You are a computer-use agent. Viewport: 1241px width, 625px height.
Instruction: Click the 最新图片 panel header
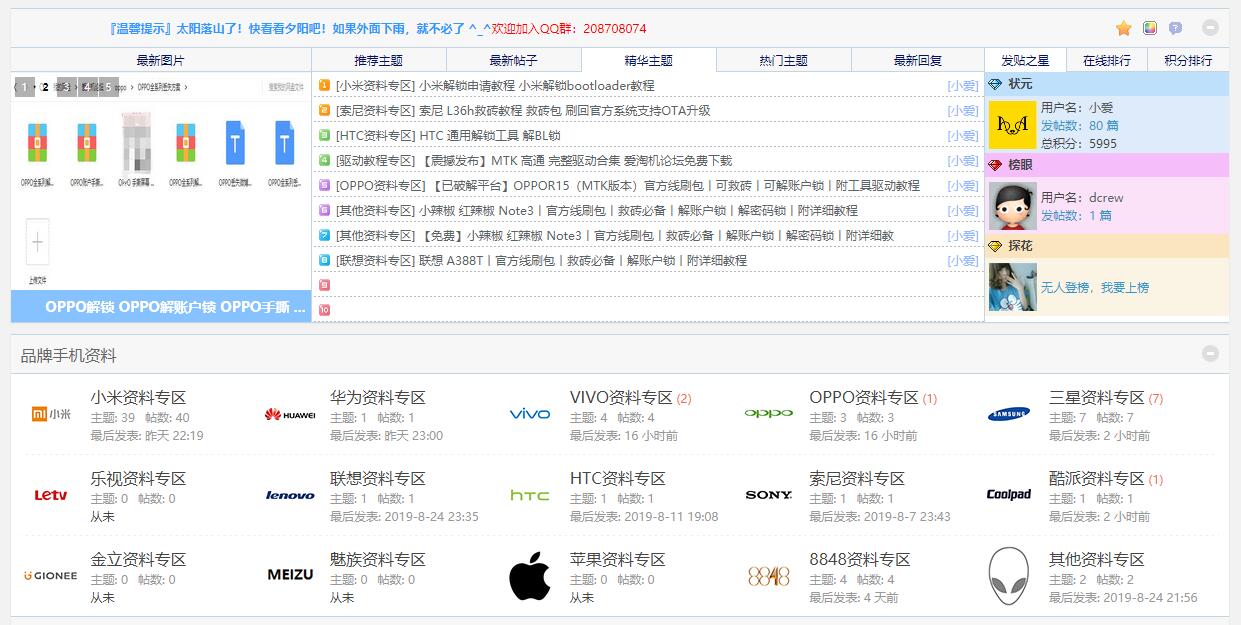pos(161,60)
